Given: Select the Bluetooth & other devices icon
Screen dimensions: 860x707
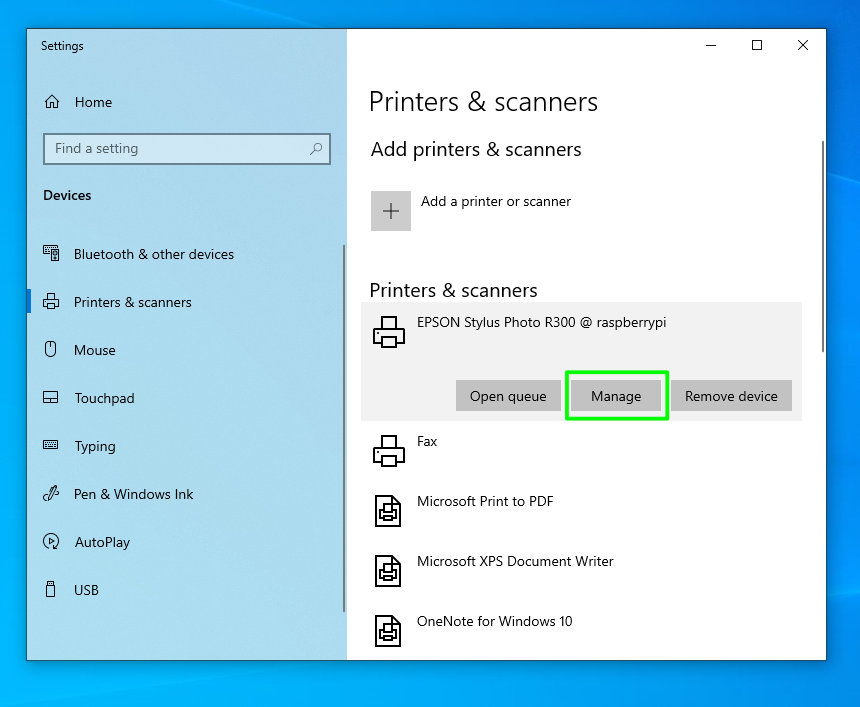Looking at the screenshot, I should coord(51,253).
